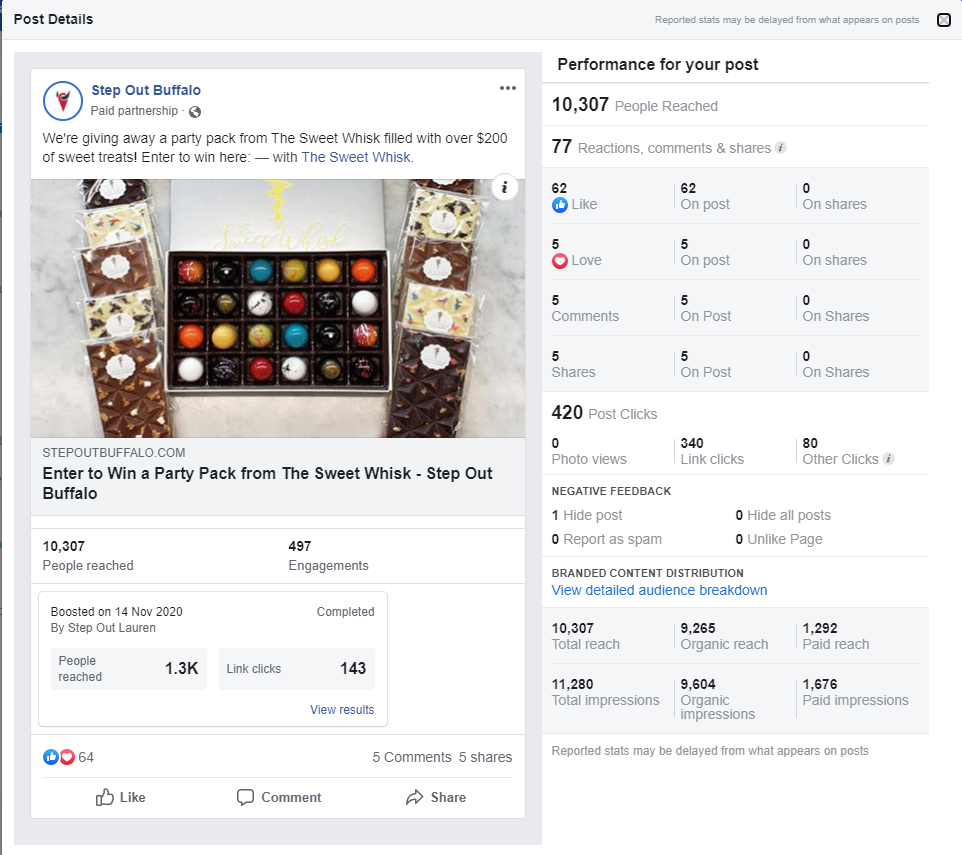Click the 9,265 Organic reach stat
Image resolution: width=962 pixels, height=855 pixels.
click(724, 636)
